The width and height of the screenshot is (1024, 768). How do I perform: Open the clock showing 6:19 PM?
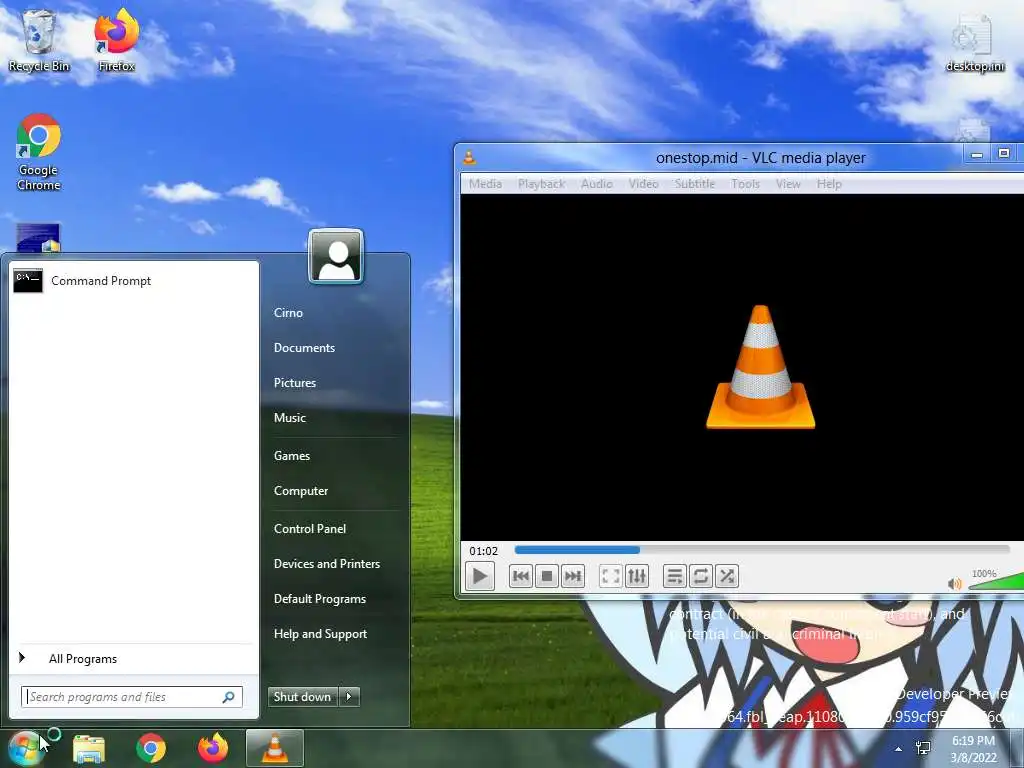click(x=973, y=749)
